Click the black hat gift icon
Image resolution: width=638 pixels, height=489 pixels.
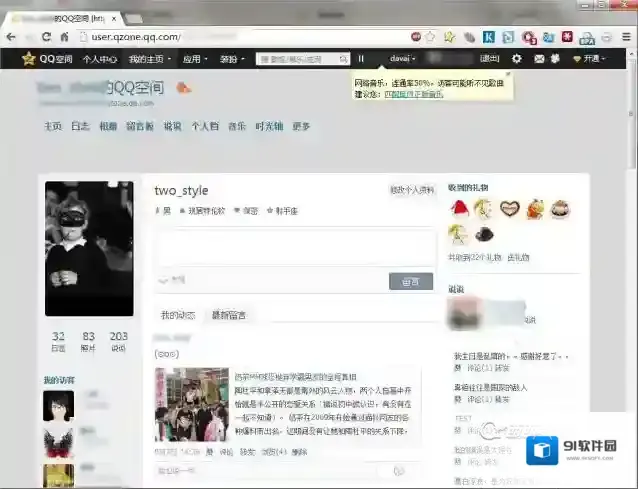point(484,234)
